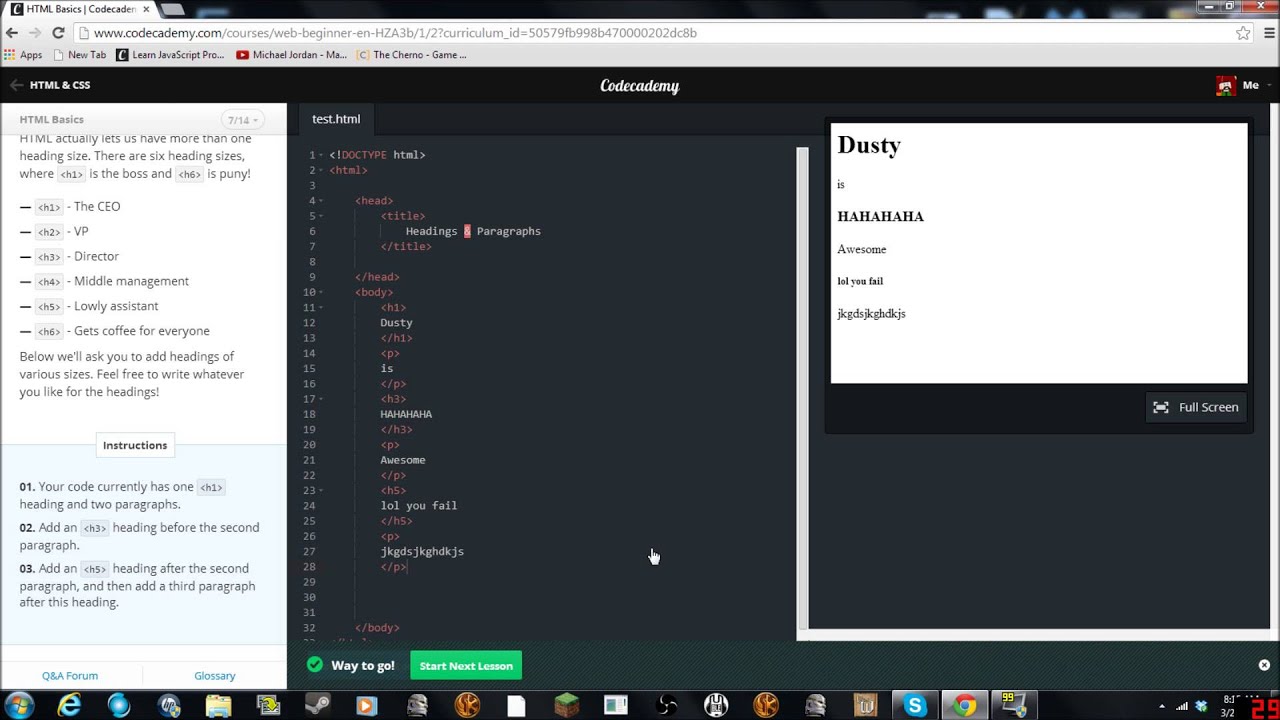Click the Codecademy logo

point(639,86)
